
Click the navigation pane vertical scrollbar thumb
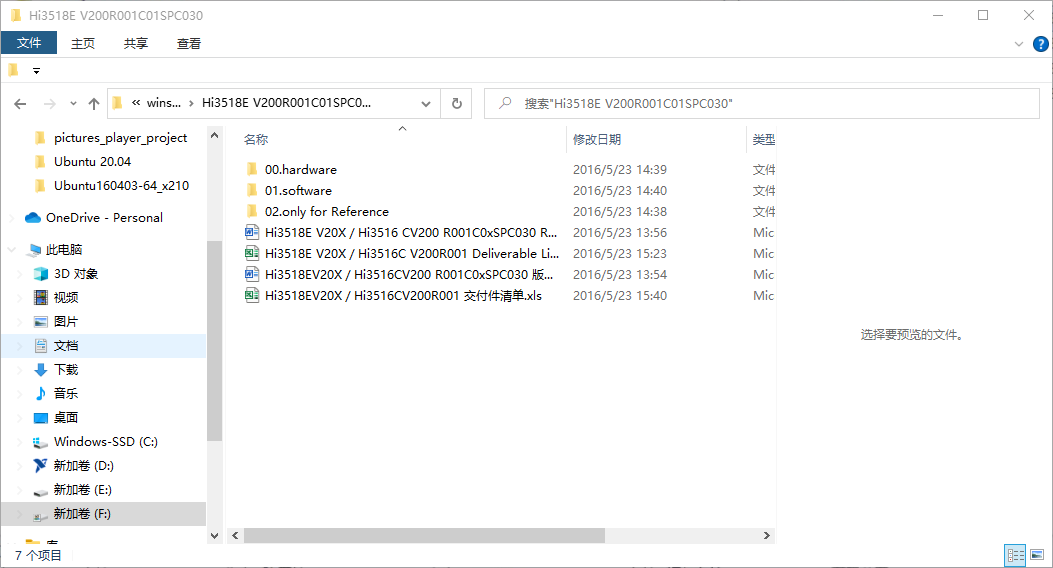pos(214,340)
